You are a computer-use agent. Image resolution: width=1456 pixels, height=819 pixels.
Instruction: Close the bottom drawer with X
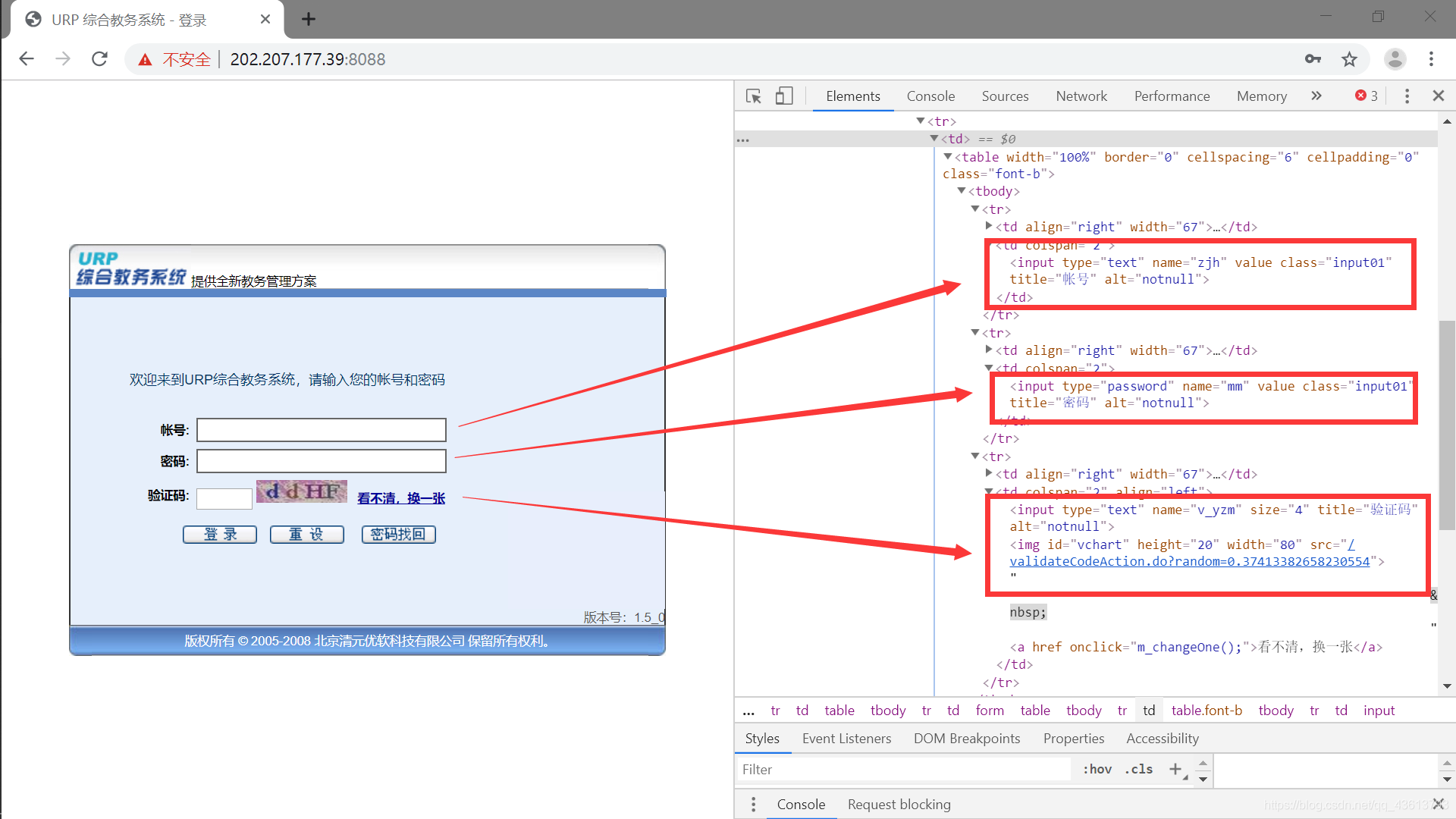(1439, 804)
